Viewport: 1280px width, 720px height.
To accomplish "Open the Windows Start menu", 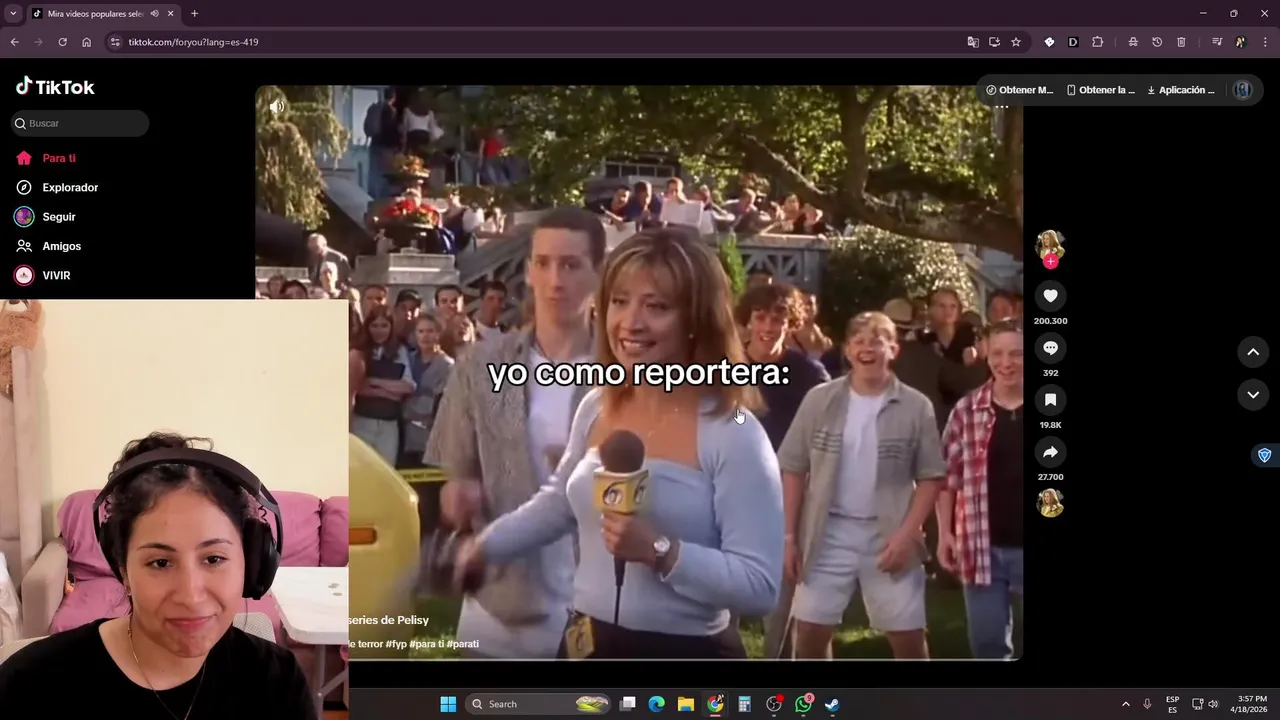I will pos(448,704).
